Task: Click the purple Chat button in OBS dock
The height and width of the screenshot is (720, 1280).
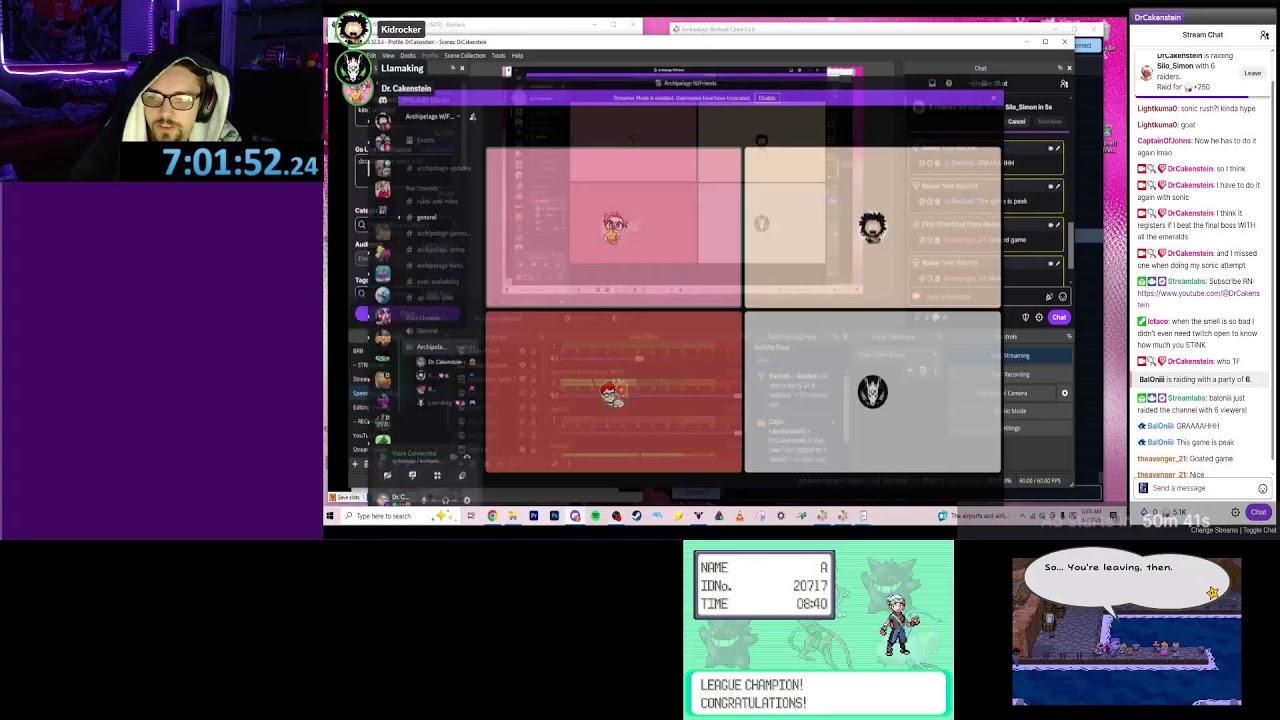Action: pos(1058,317)
